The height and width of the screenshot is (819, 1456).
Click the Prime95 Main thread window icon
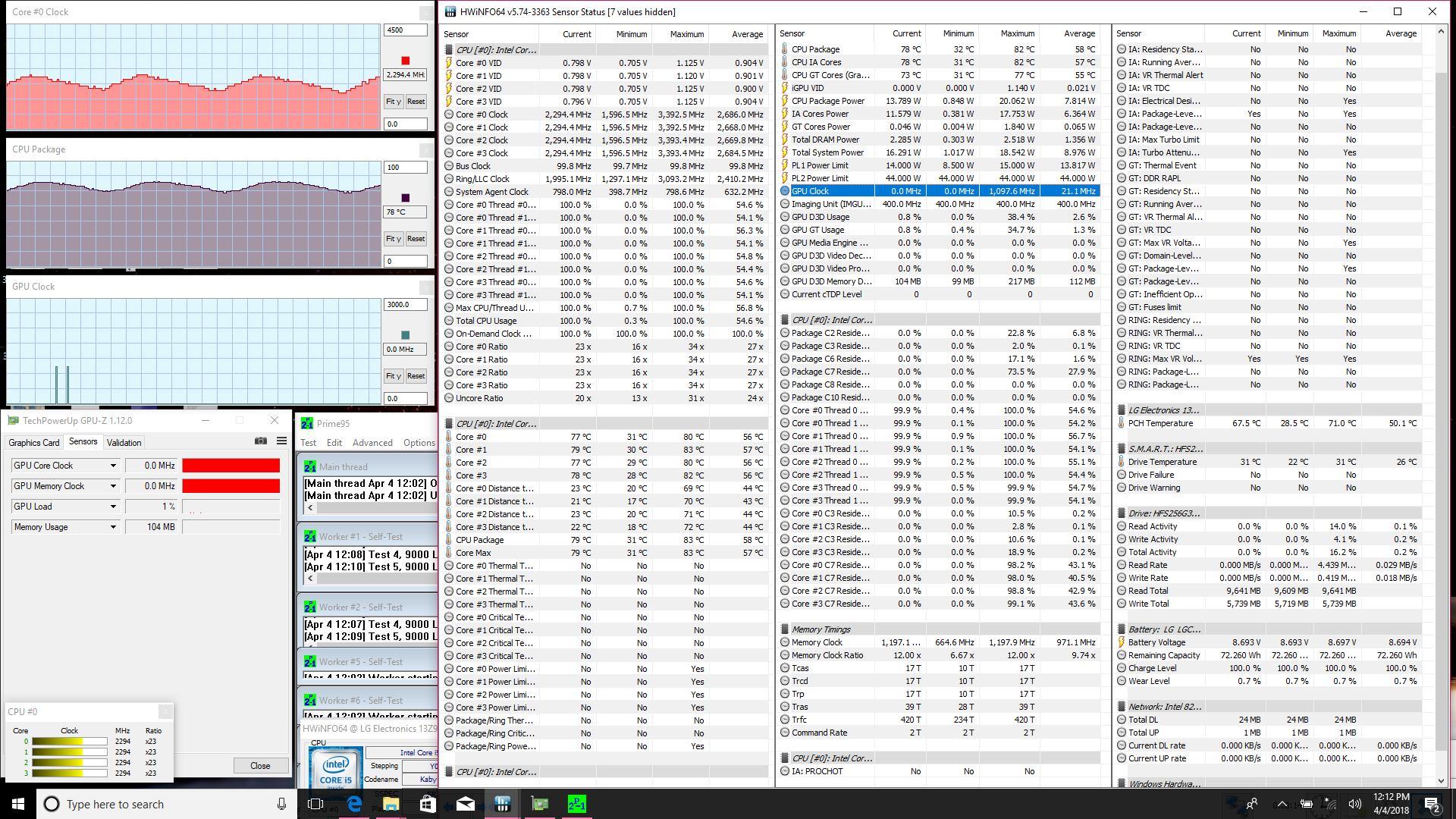pos(310,466)
